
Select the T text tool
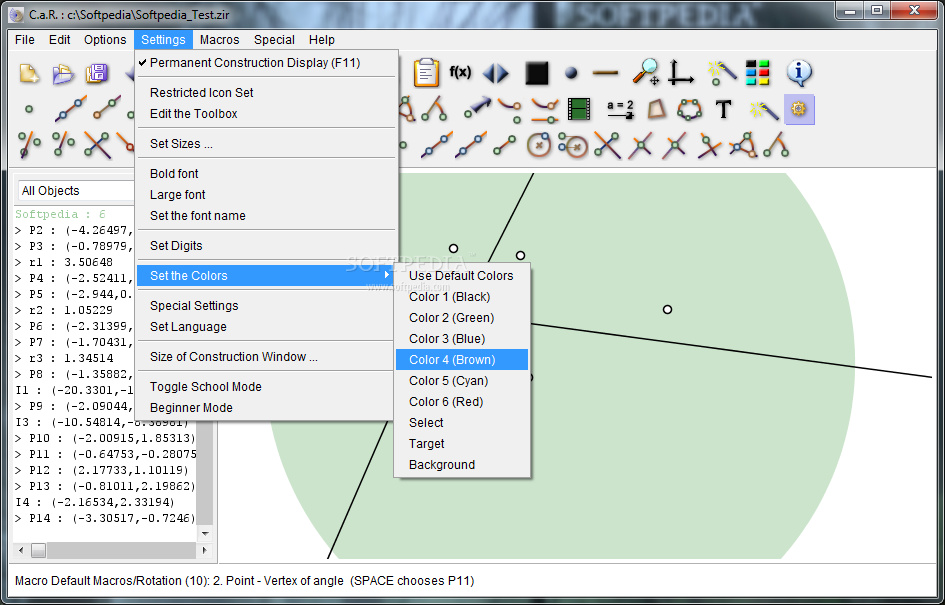click(723, 110)
